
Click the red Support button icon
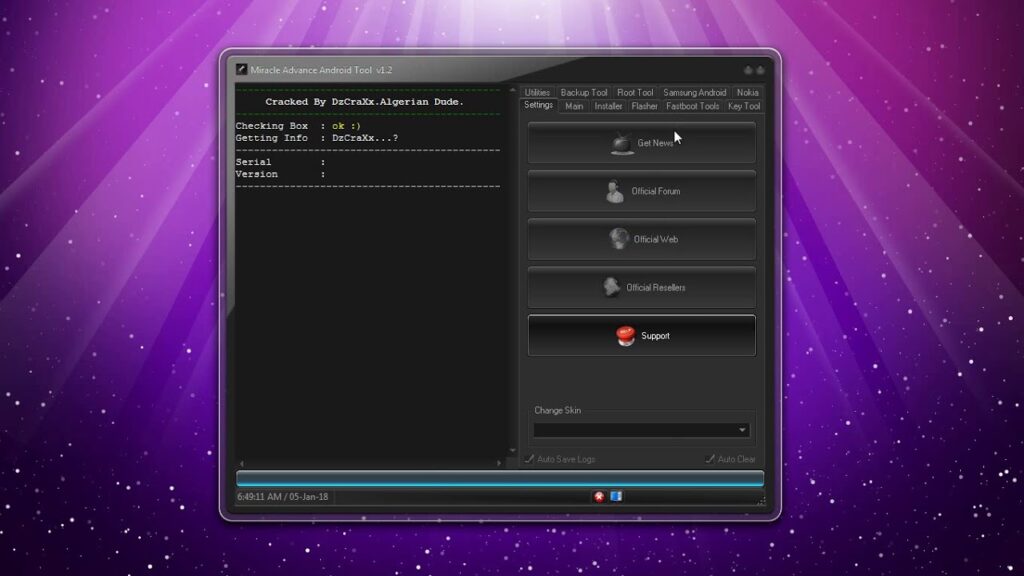click(x=626, y=336)
